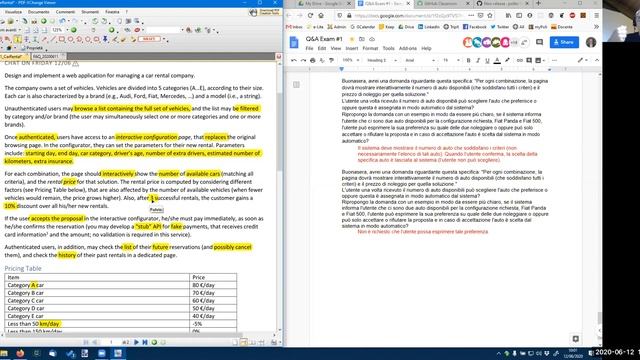Click the move to folder icon beside title
The image size is (640, 360).
click(362, 39)
